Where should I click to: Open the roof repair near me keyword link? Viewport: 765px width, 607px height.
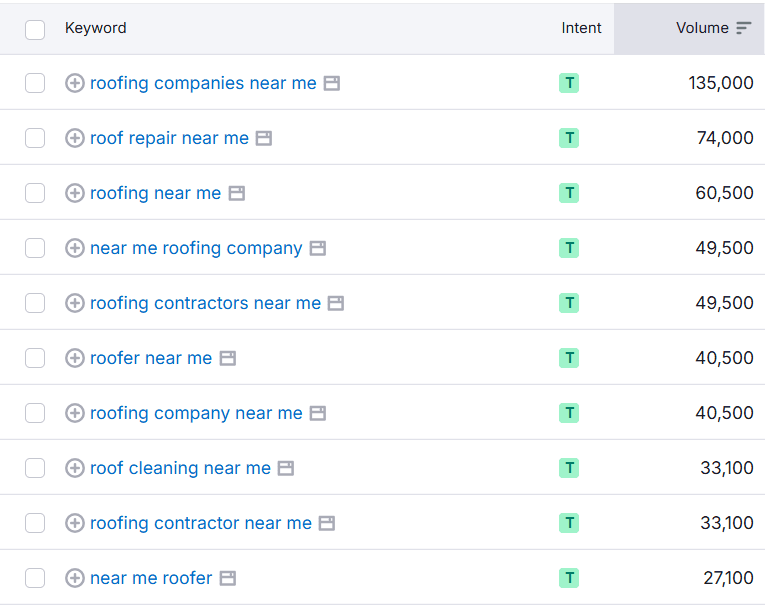tap(169, 139)
